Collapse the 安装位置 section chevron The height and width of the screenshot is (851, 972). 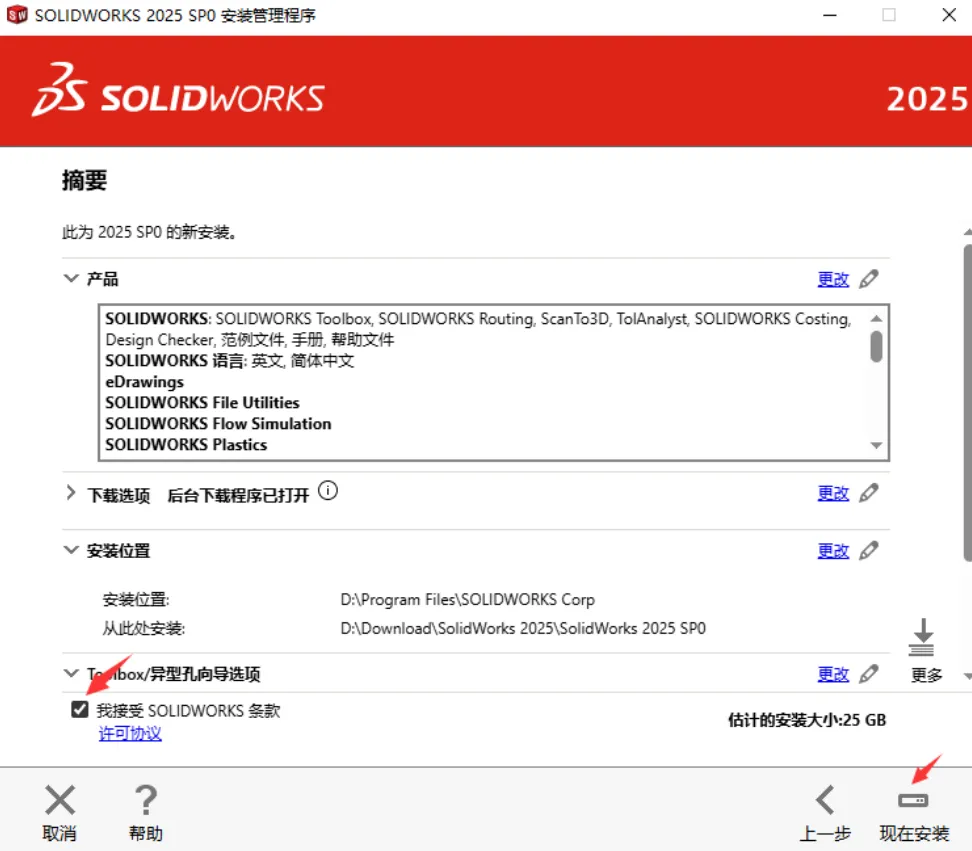point(71,550)
